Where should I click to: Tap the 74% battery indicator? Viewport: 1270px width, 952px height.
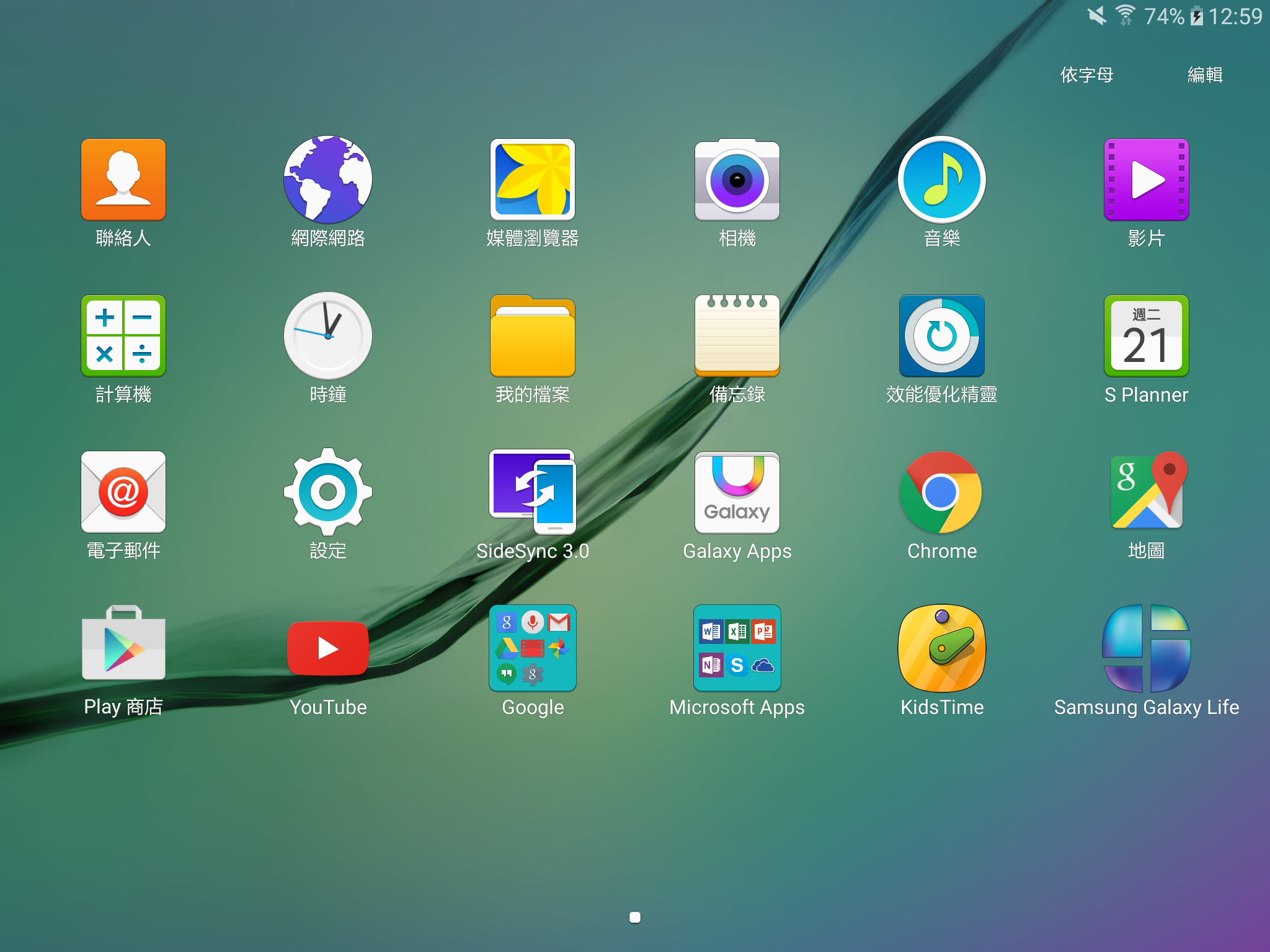pos(1174,16)
